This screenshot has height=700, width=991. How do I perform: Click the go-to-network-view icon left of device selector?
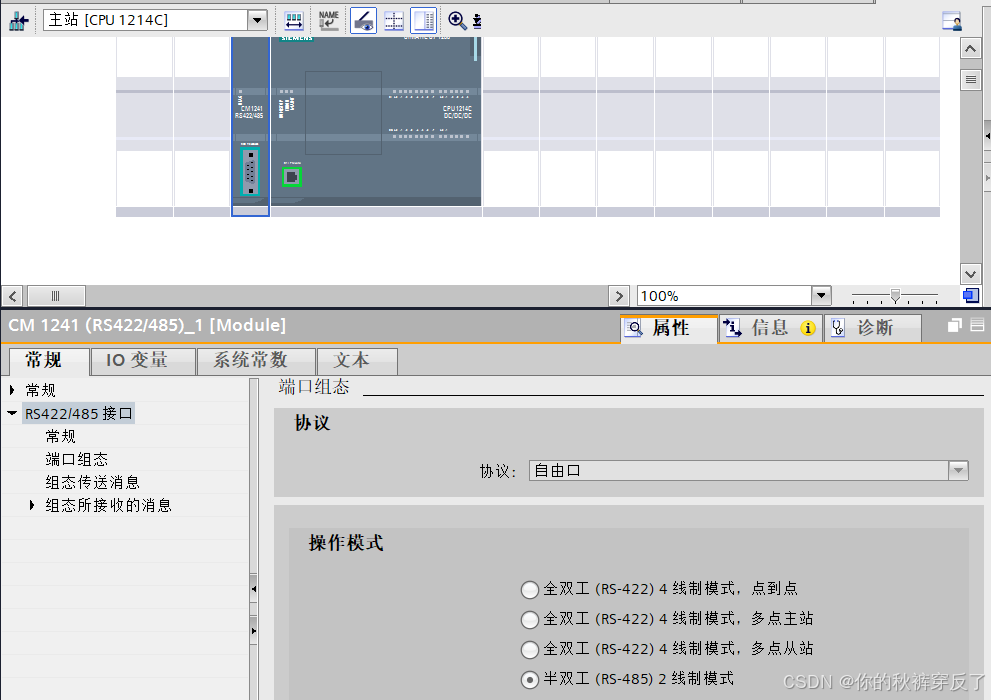tap(19, 21)
